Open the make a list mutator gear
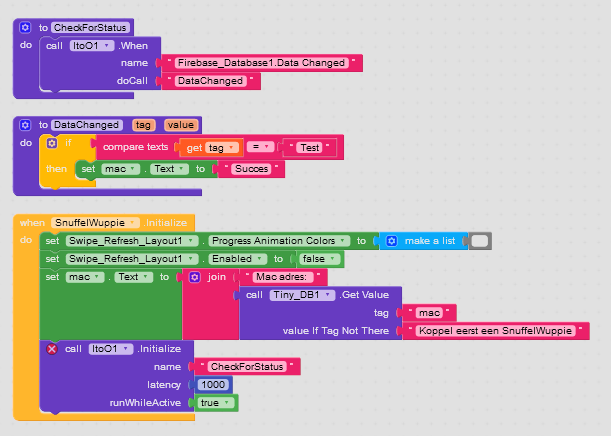Viewport: 611px width, 436px height. pos(392,241)
